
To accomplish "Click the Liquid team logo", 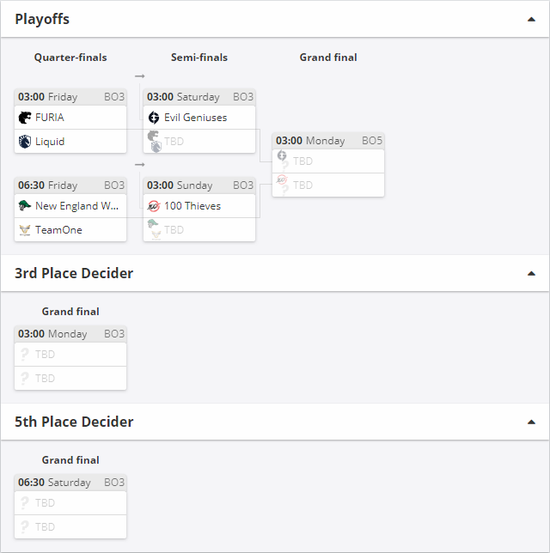I will click(x=25, y=141).
